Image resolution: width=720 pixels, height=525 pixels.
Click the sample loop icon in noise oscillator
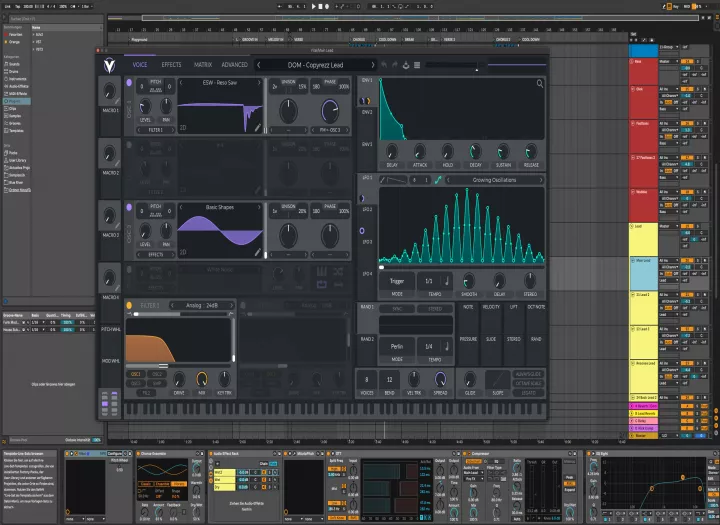[x=321, y=285]
